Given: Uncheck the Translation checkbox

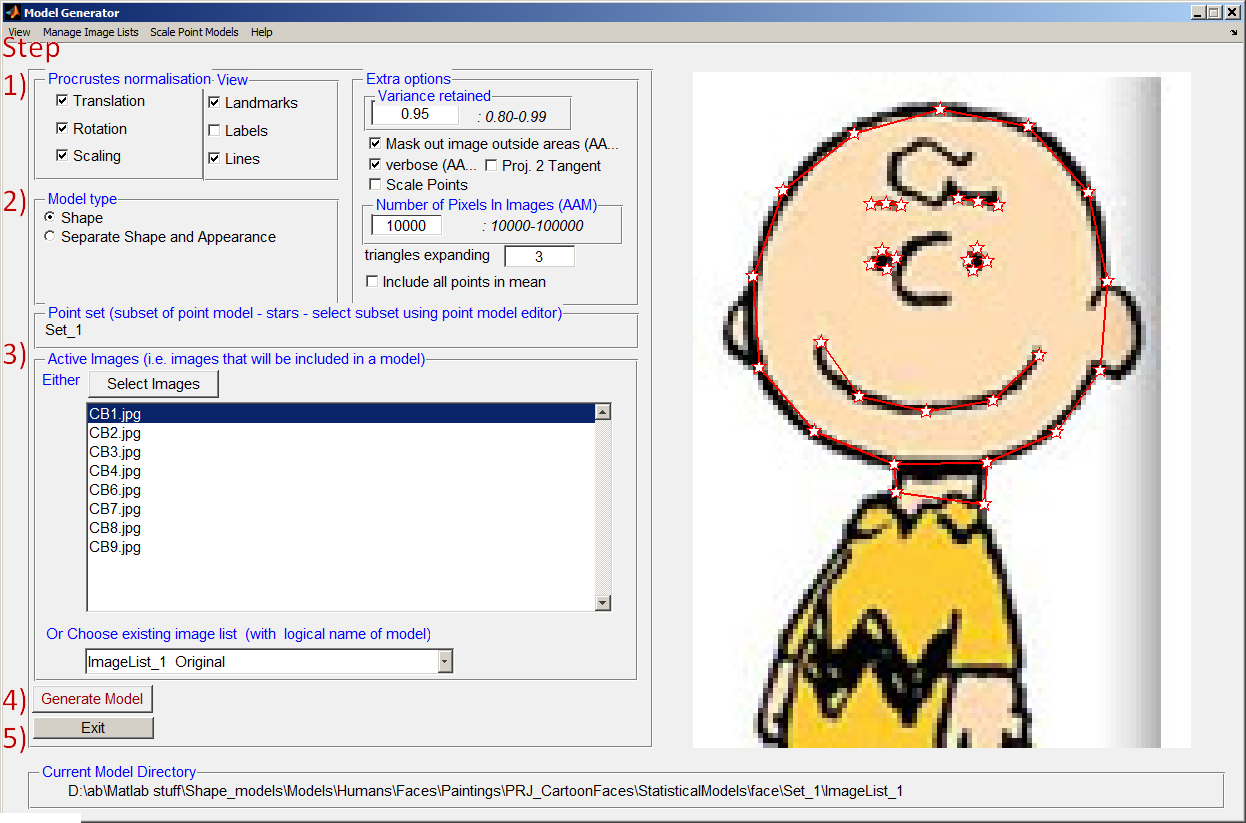Looking at the screenshot, I should (x=63, y=101).
